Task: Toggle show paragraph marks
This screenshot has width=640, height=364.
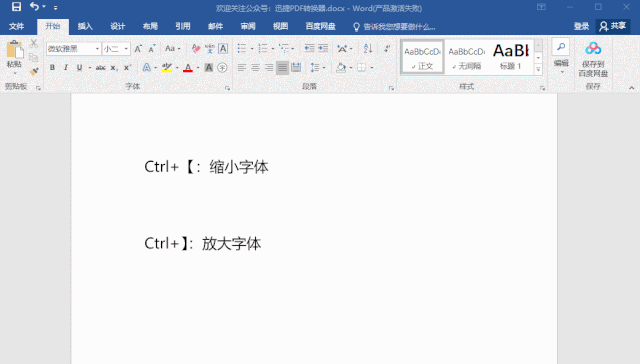Action: [387, 49]
